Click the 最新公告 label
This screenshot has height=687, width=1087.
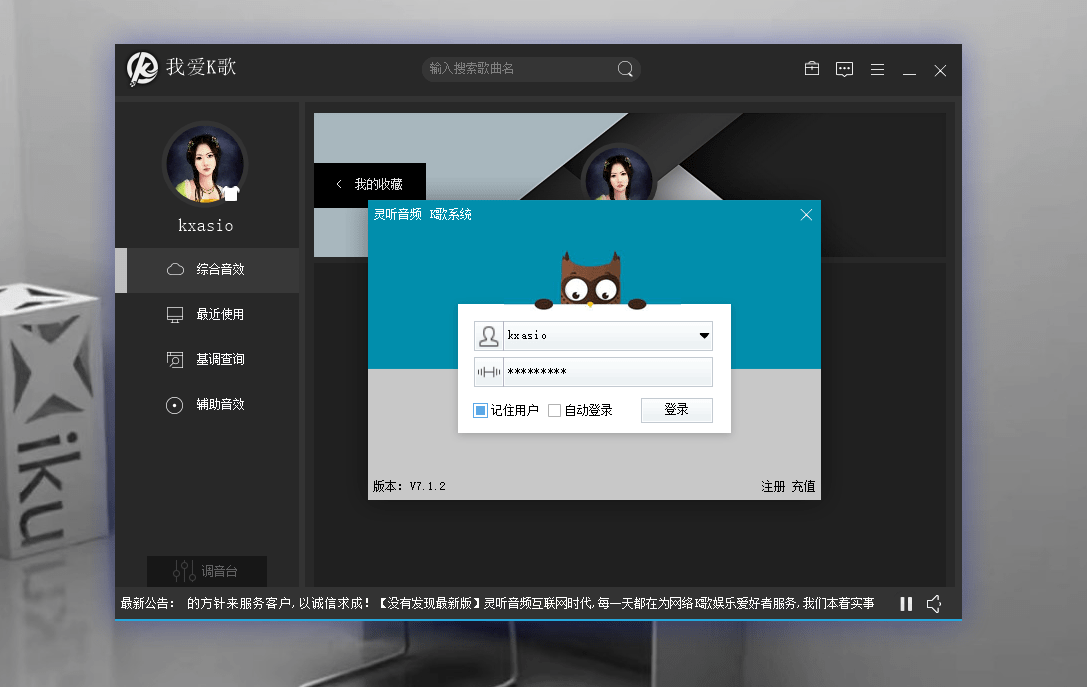click(x=147, y=604)
